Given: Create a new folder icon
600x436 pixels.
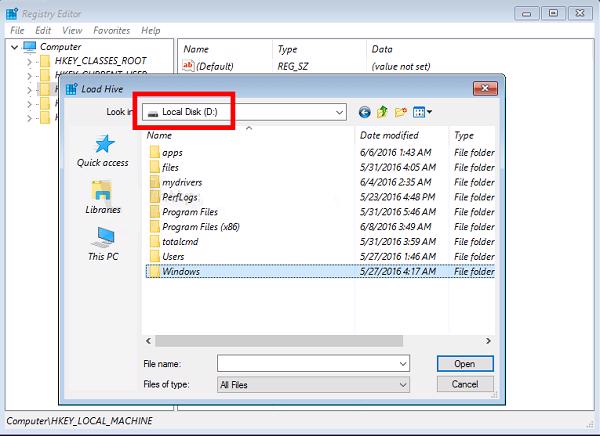Looking at the screenshot, I should [x=401, y=112].
